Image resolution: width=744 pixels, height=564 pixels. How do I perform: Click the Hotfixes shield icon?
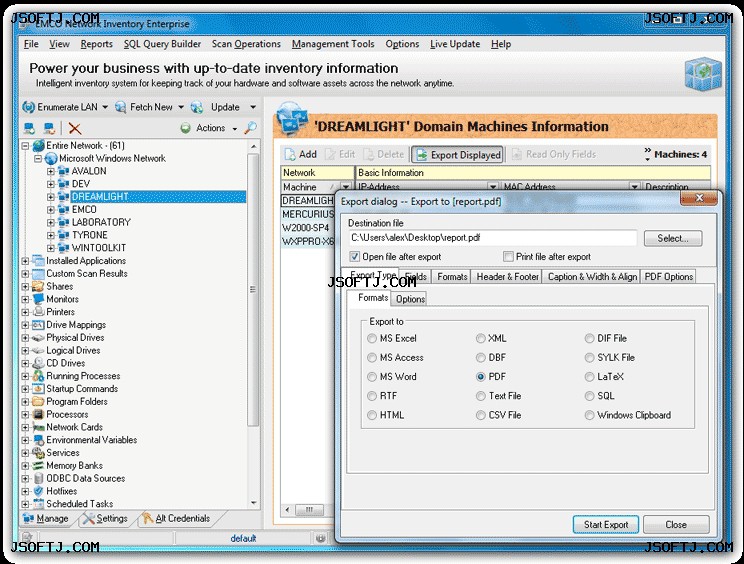pyautogui.click(x=38, y=491)
